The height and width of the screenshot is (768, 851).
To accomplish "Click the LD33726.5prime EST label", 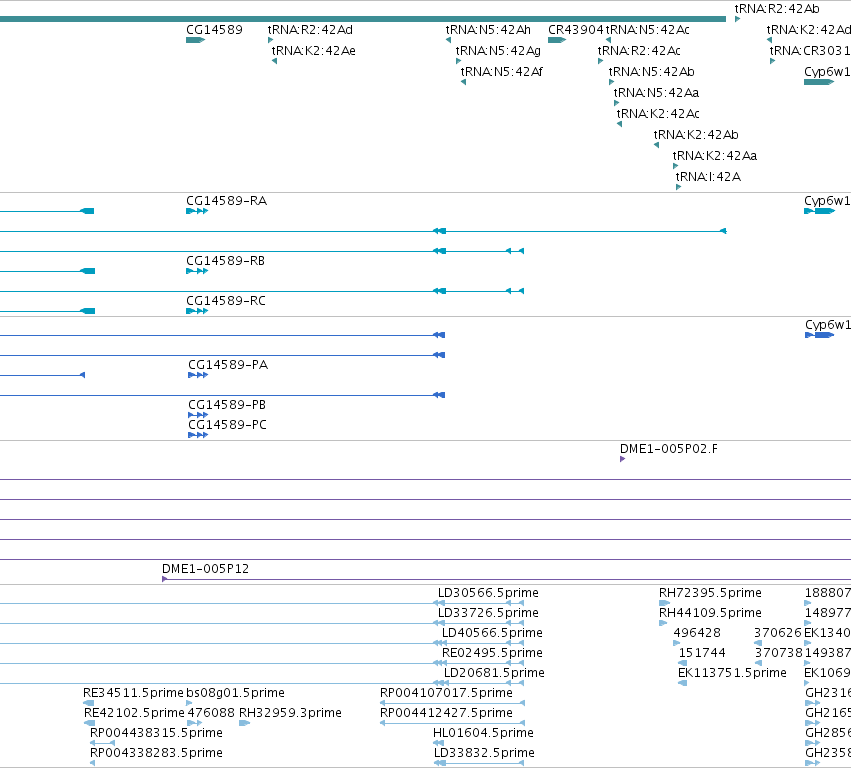I will click(x=488, y=613).
